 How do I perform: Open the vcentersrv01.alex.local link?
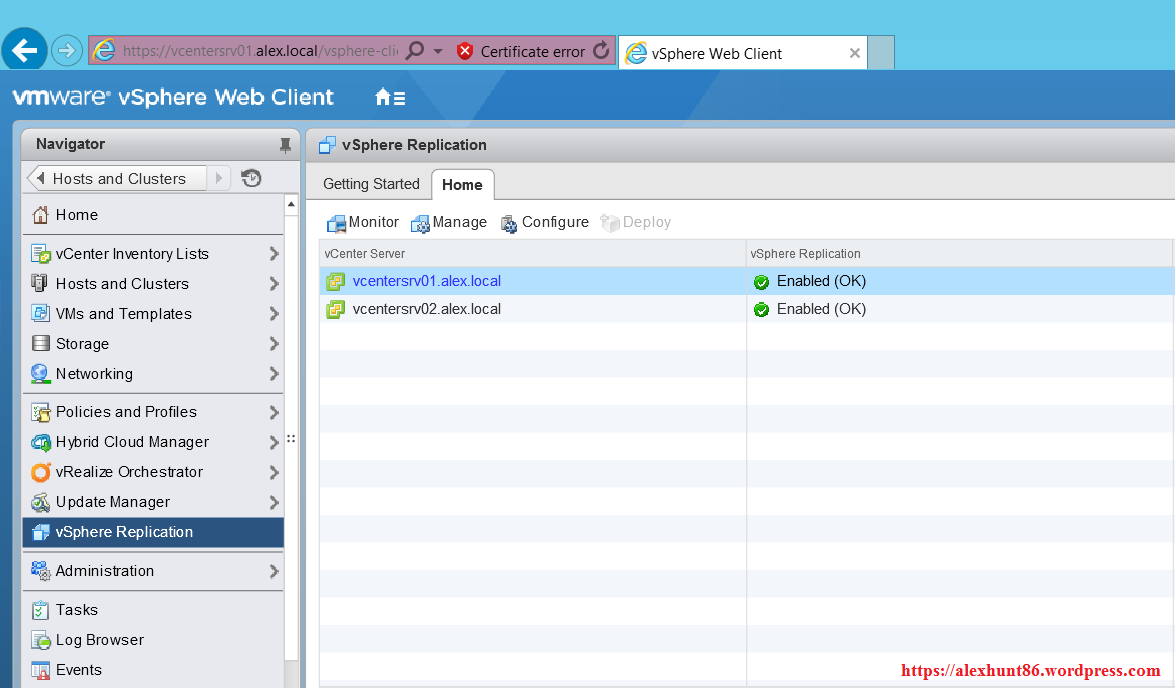click(x=427, y=281)
